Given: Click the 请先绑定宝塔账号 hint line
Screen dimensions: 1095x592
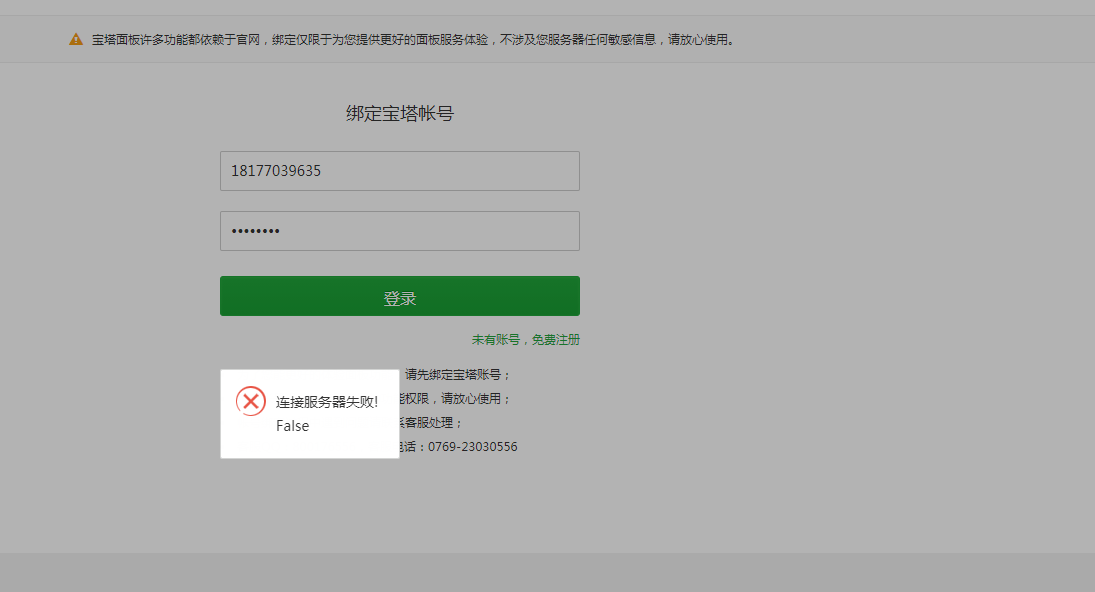Looking at the screenshot, I should [457, 375].
